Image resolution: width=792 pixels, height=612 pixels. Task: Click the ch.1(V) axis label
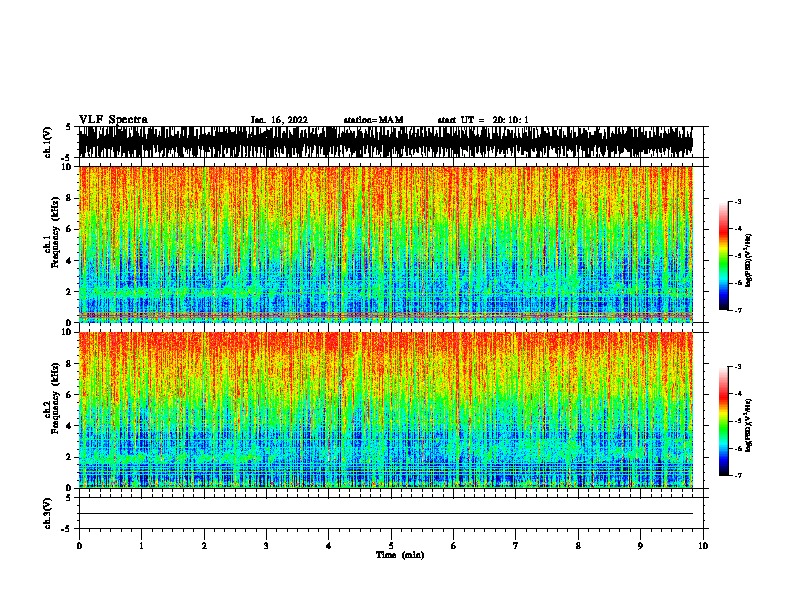[x=48, y=142]
